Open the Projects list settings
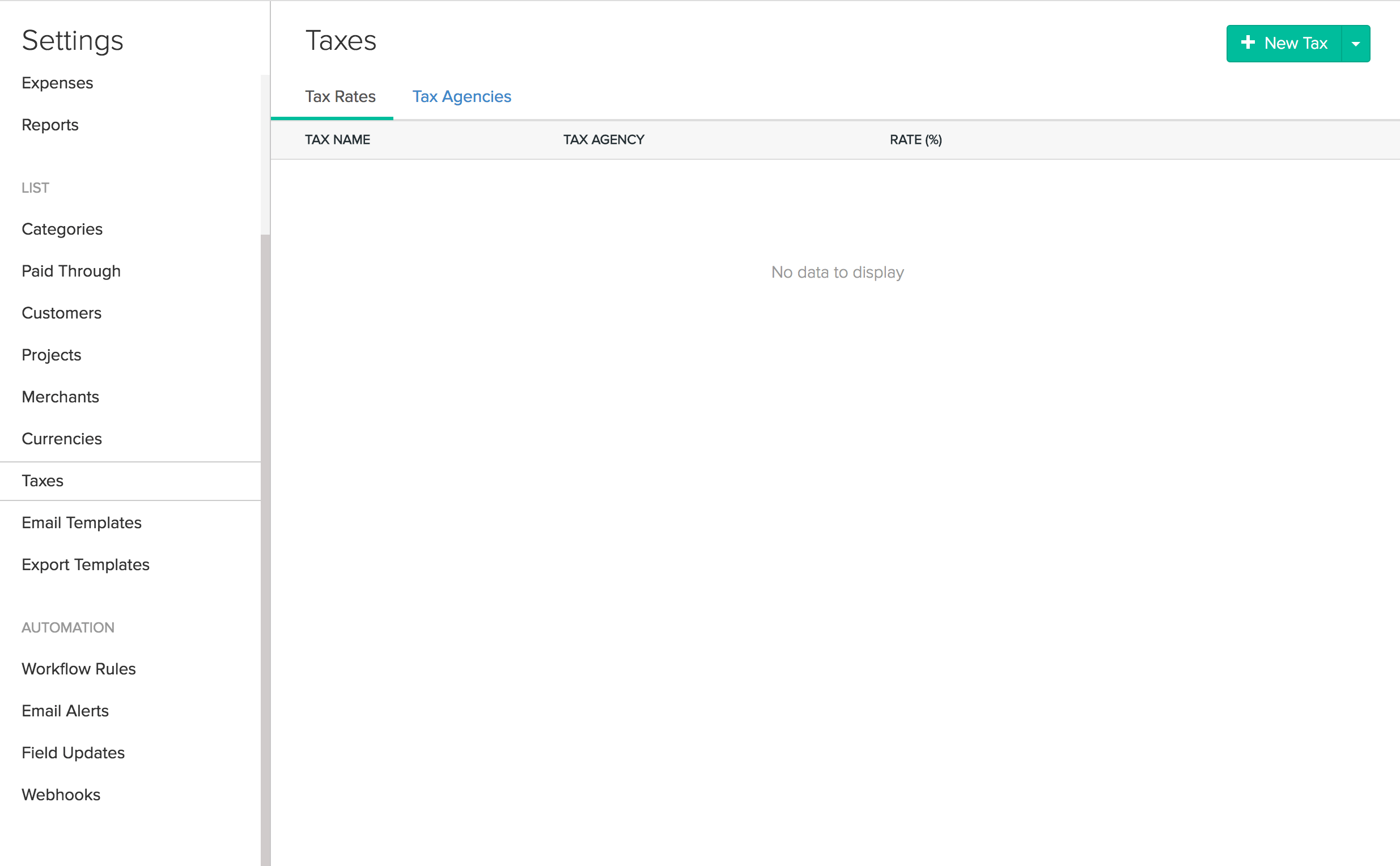 (x=51, y=355)
